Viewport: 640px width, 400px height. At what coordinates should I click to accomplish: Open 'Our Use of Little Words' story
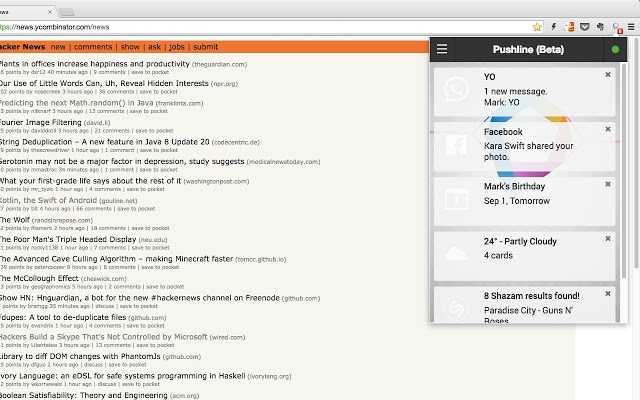(104, 83)
